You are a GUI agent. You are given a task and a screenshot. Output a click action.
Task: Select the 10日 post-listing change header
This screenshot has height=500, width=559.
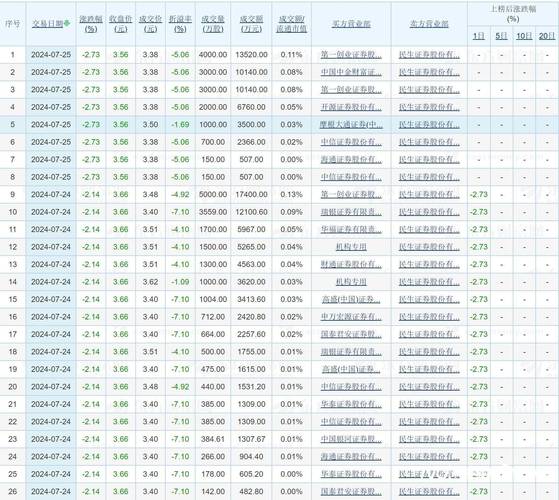click(524, 36)
